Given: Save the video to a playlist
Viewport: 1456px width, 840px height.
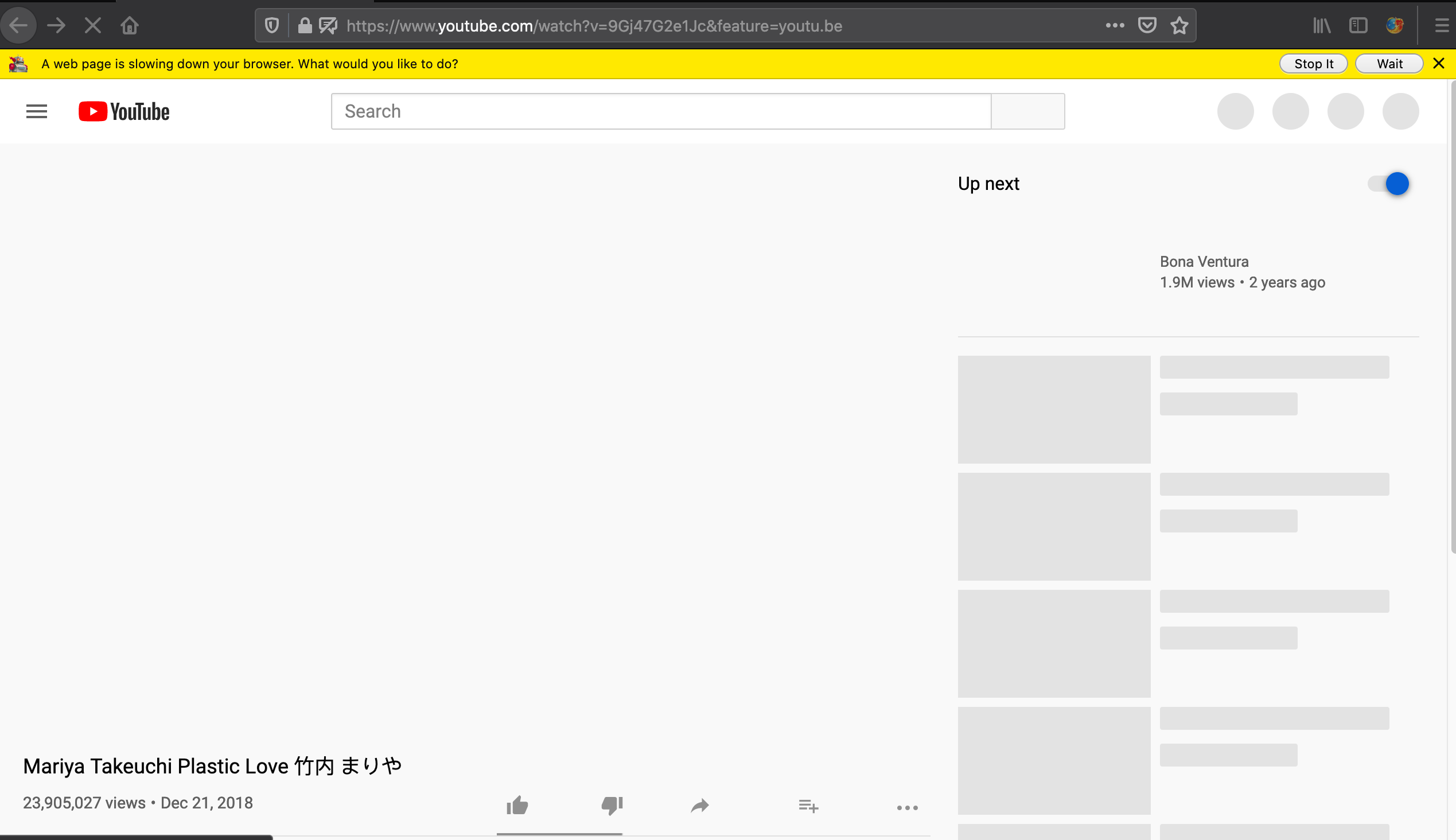Looking at the screenshot, I should tap(808, 806).
